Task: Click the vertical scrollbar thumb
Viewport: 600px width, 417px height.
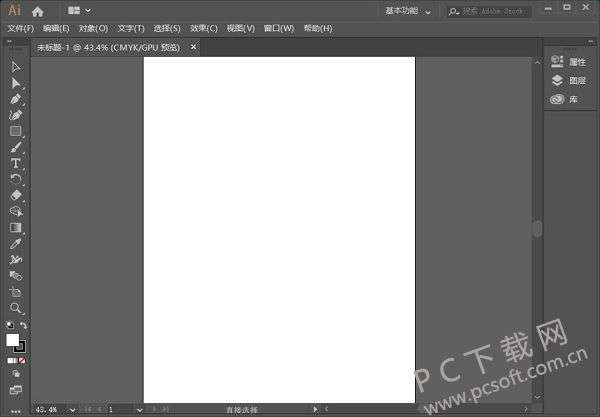Action: pyautogui.click(x=537, y=229)
